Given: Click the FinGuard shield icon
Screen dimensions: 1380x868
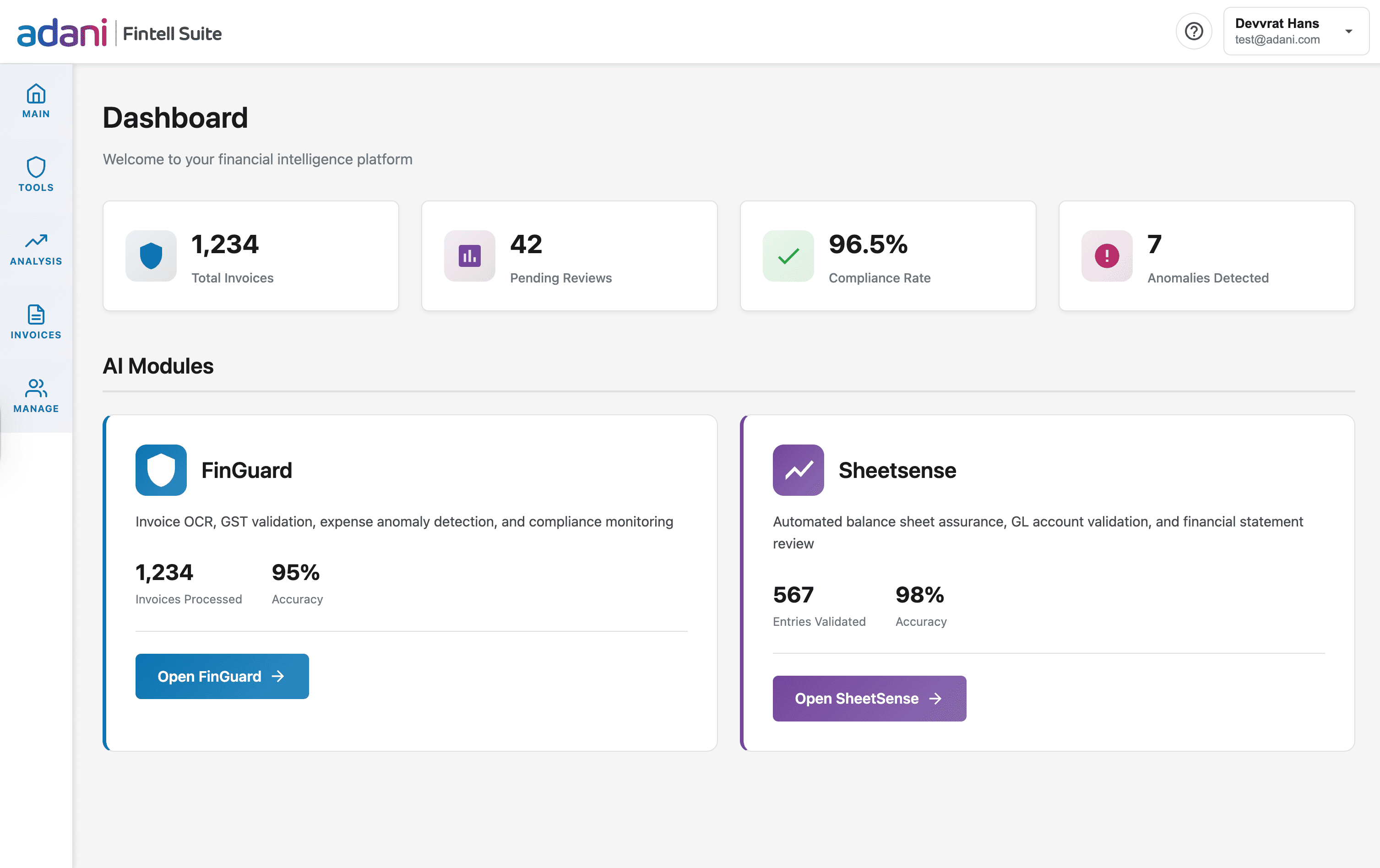Looking at the screenshot, I should pyautogui.click(x=160, y=470).
